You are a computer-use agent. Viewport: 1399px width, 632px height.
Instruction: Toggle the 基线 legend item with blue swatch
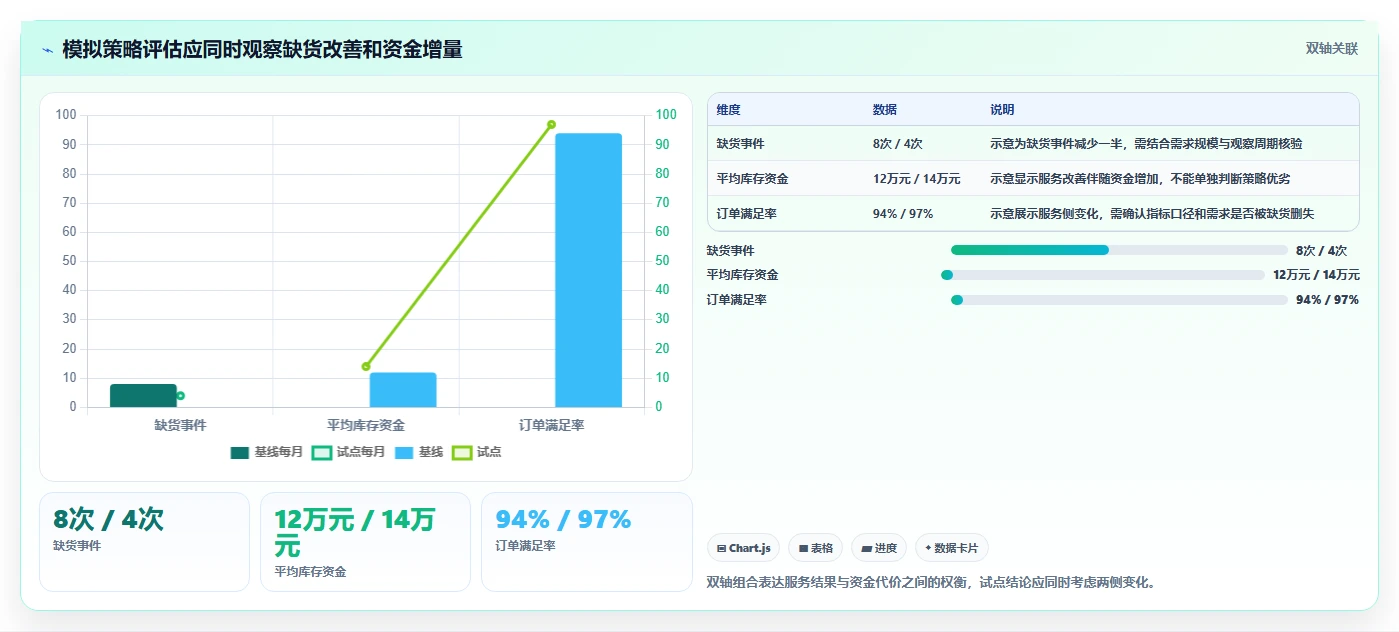[419, 452]
